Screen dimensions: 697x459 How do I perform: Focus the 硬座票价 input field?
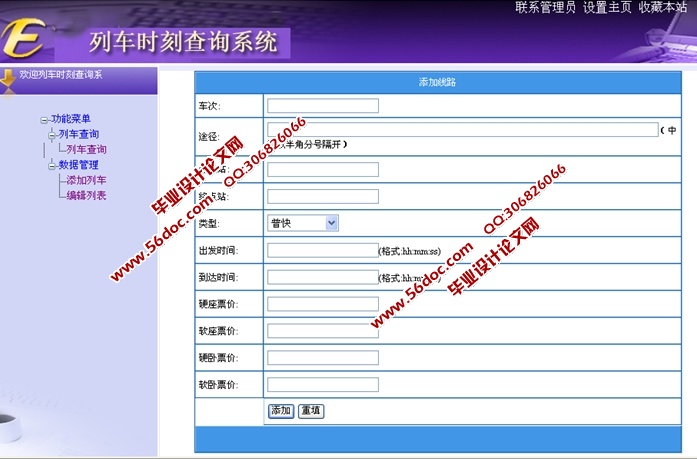click(323, 304)
